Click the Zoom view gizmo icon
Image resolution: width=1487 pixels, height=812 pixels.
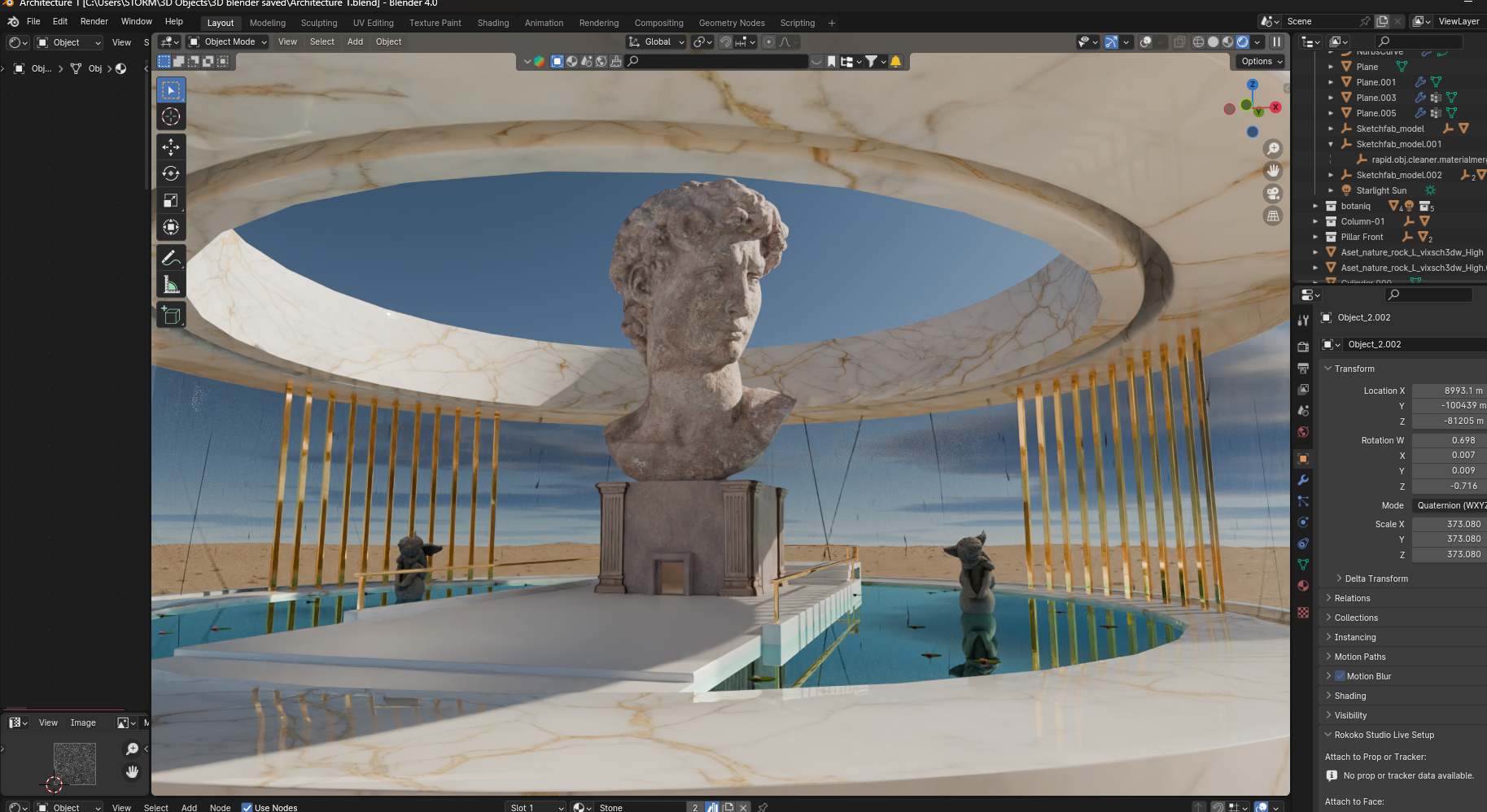1273,149
